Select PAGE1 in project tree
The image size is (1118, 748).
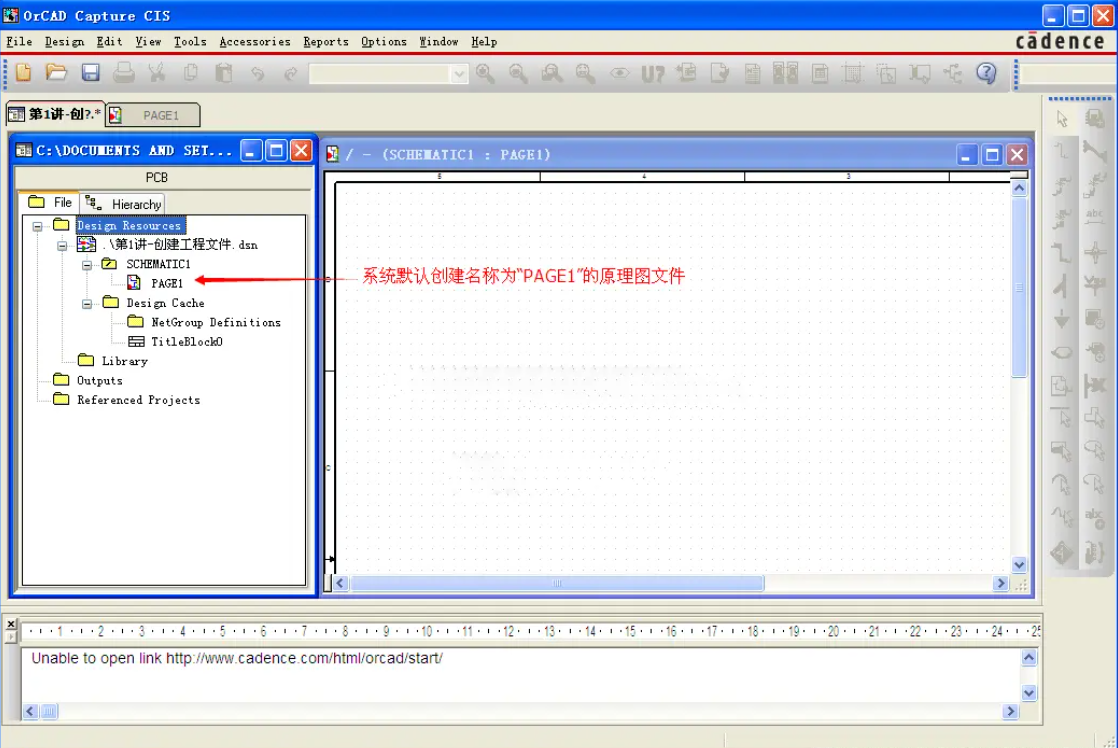coord(167,283)
